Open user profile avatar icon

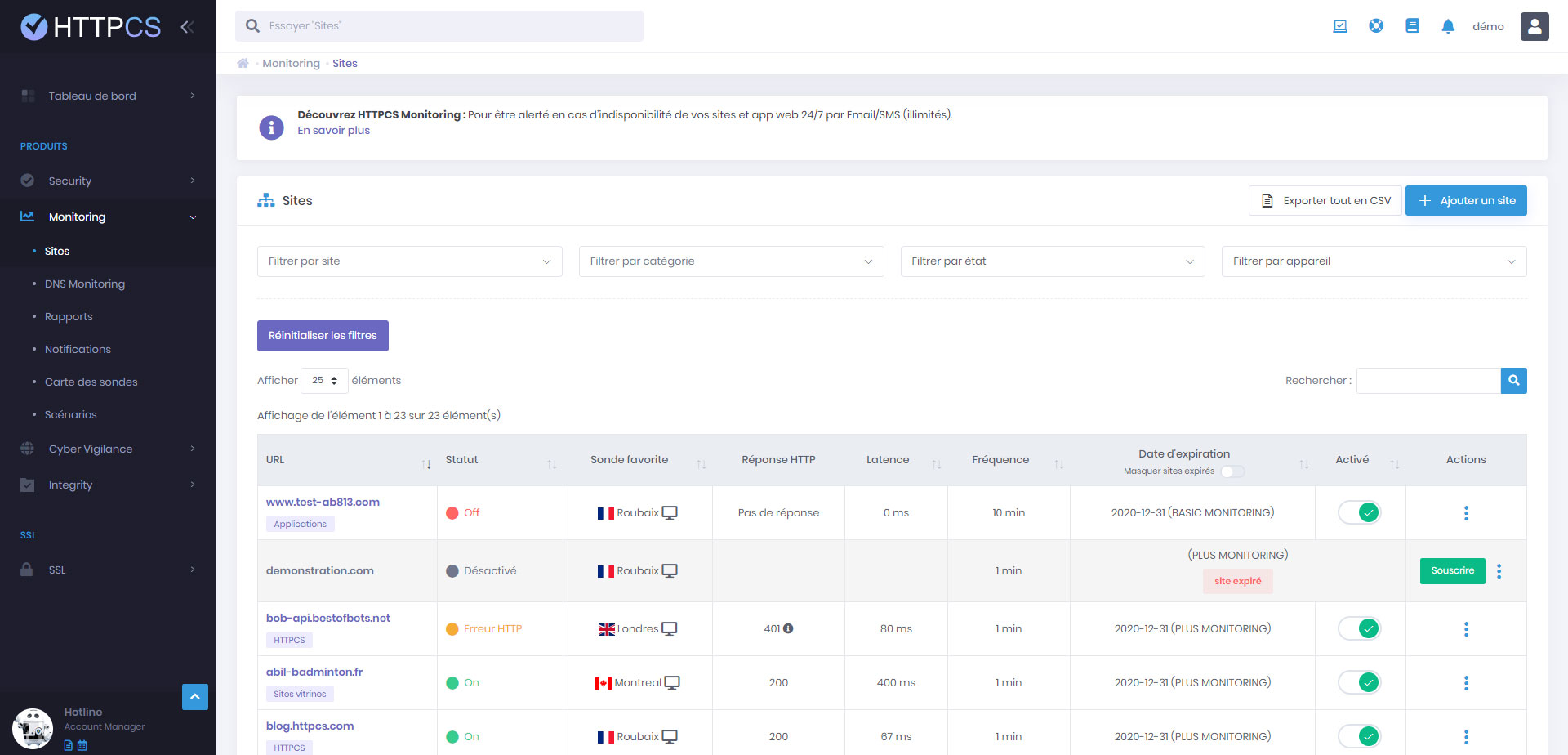(x=1535, y=26)
